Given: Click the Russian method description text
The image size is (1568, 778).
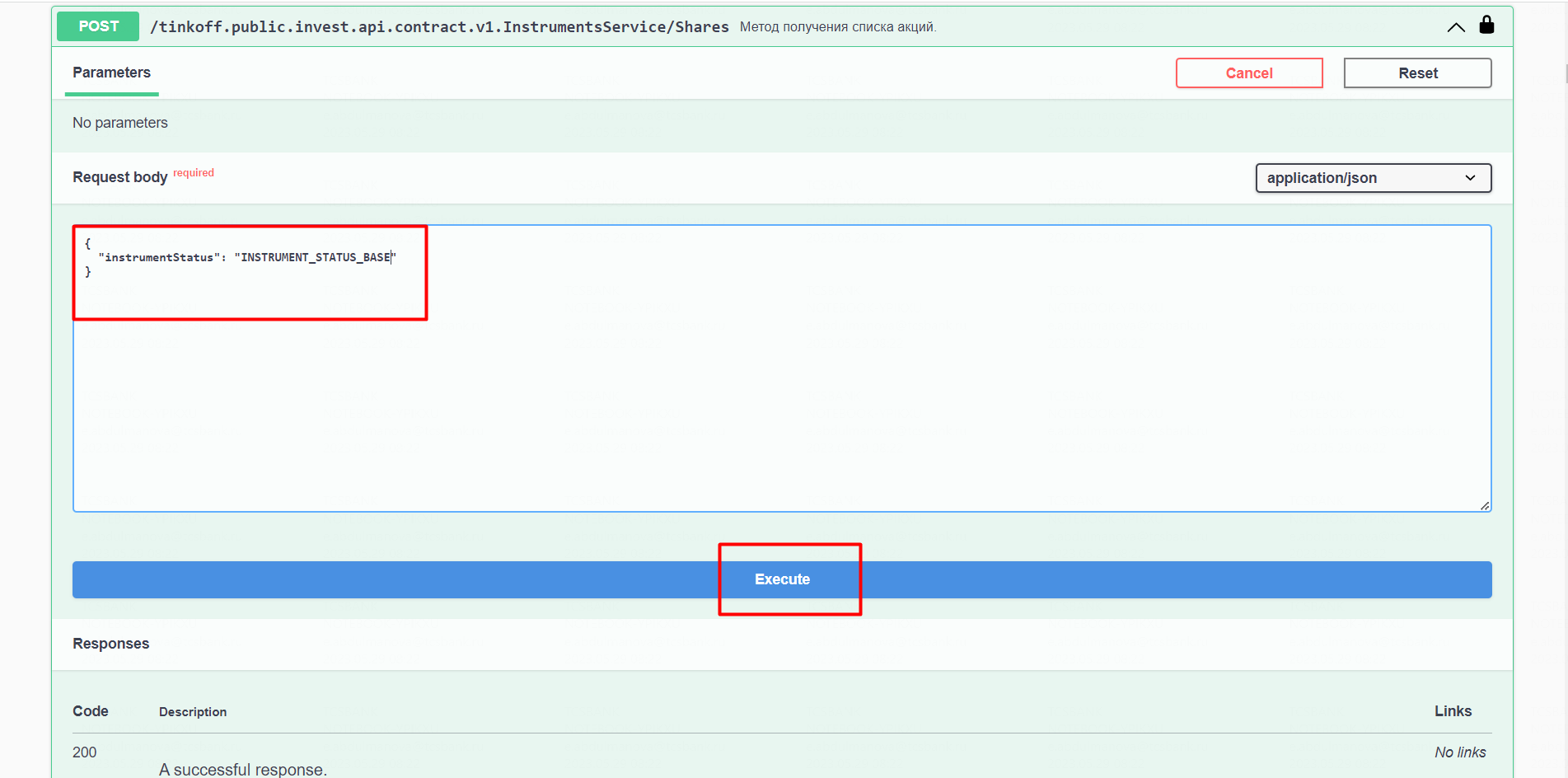Looking at the screenshot, I should 837,27.
